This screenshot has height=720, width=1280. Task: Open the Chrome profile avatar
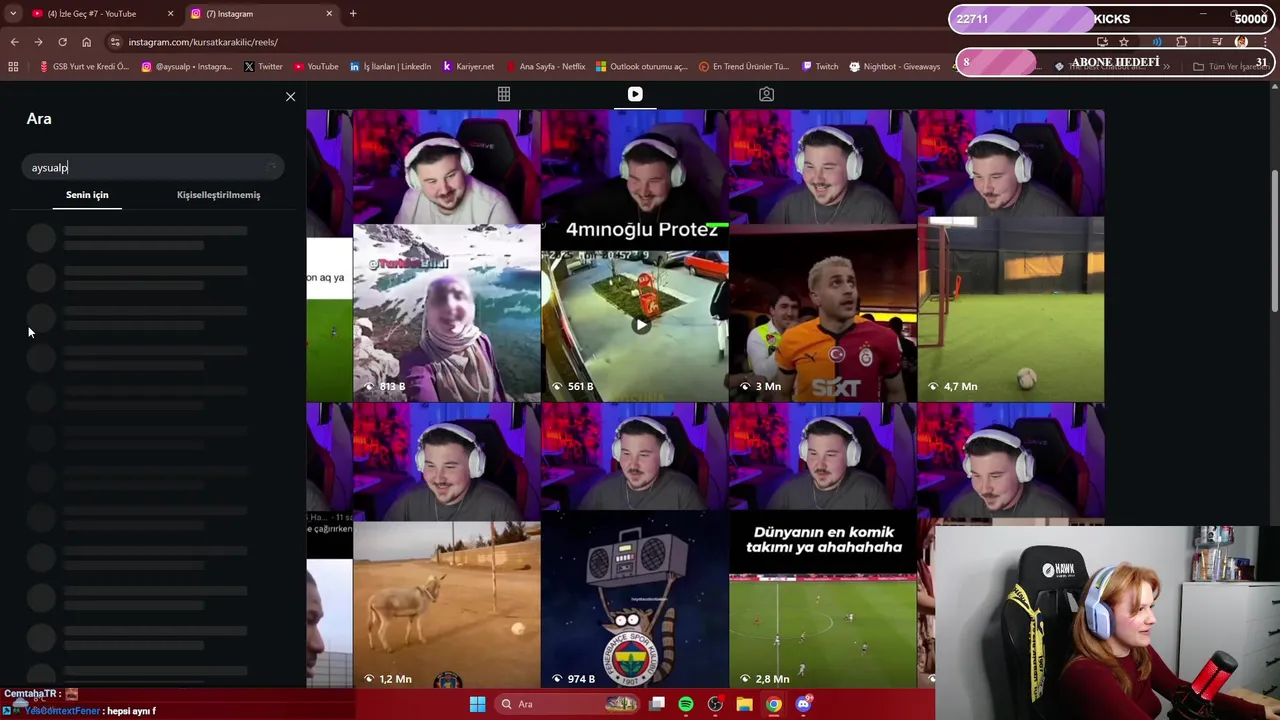(1241, 42)
